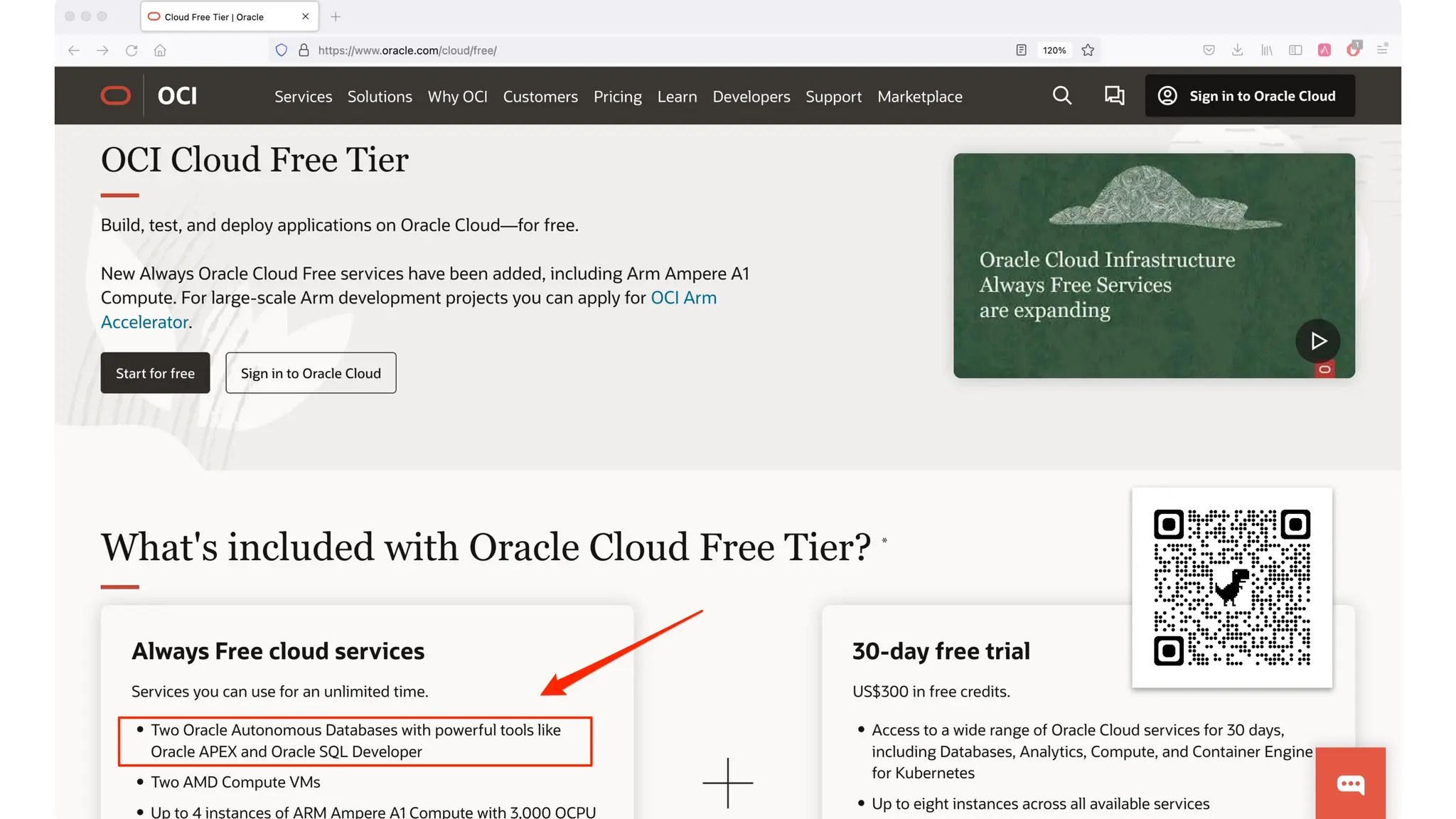Click the Oracle logo in header
1456x819 pixels.
(x=116, y=95)
